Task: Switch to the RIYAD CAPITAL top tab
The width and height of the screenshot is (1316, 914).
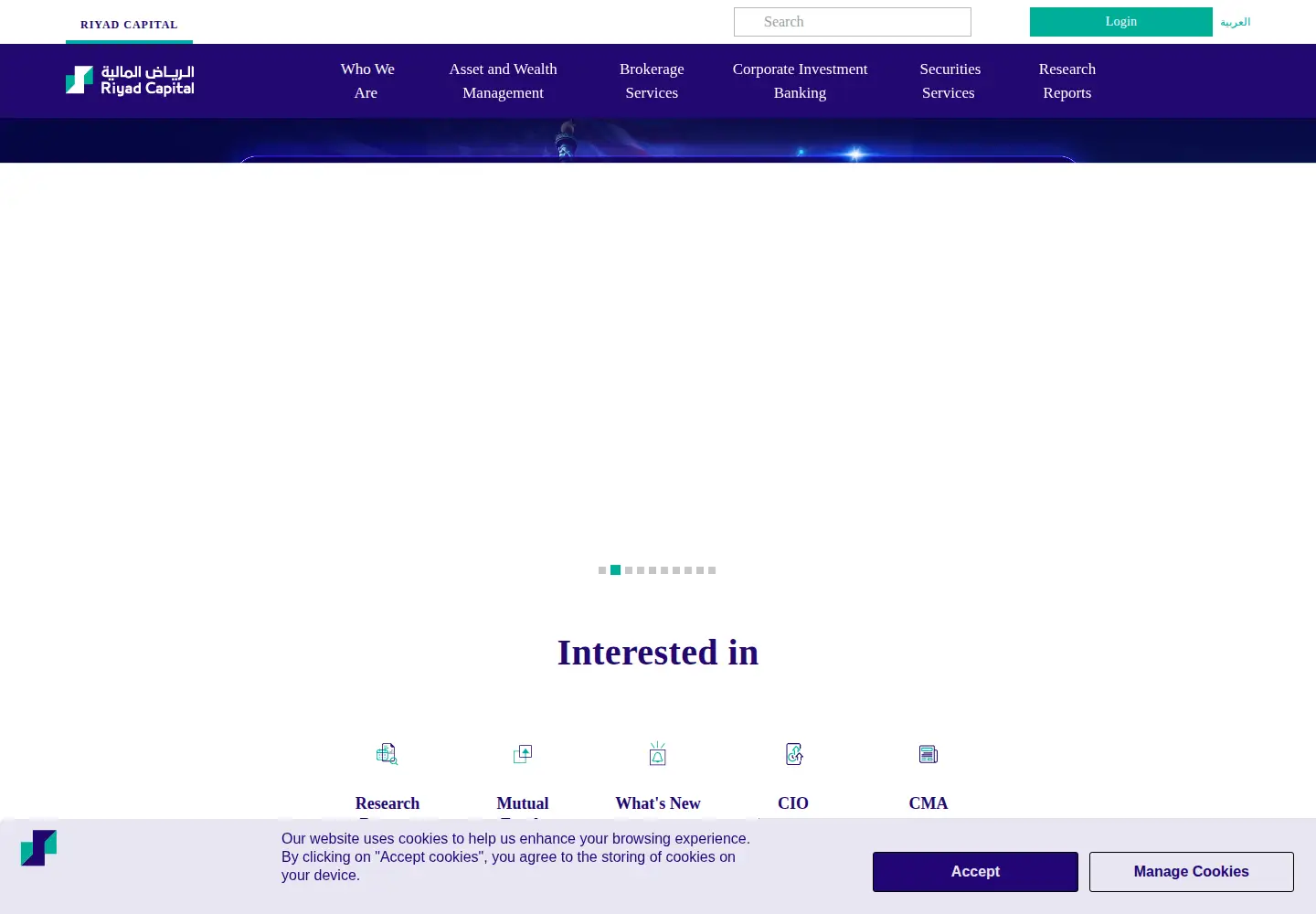Action: tap(129, 25)
